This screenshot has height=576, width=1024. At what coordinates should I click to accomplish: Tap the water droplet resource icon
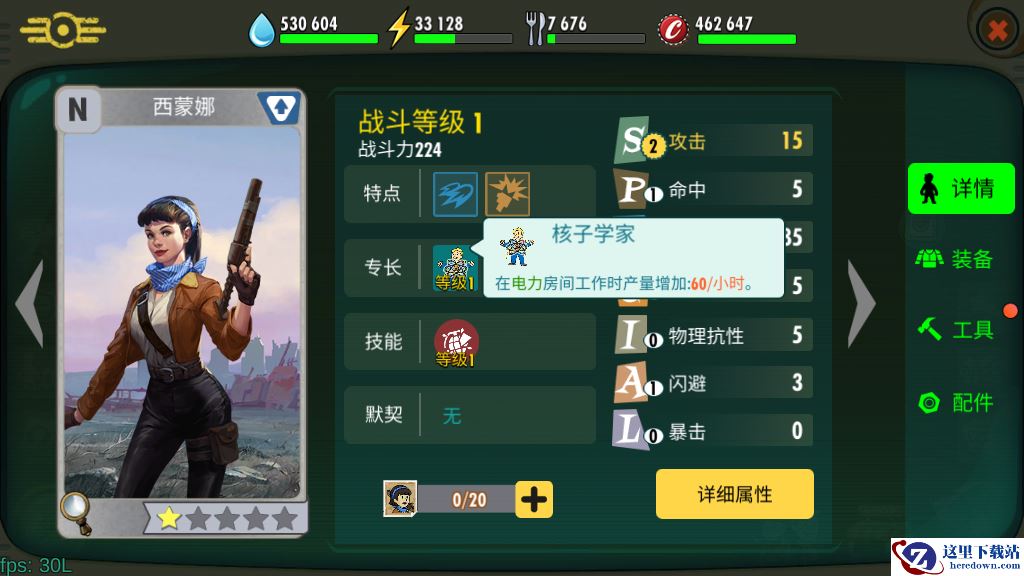point(261,30)
